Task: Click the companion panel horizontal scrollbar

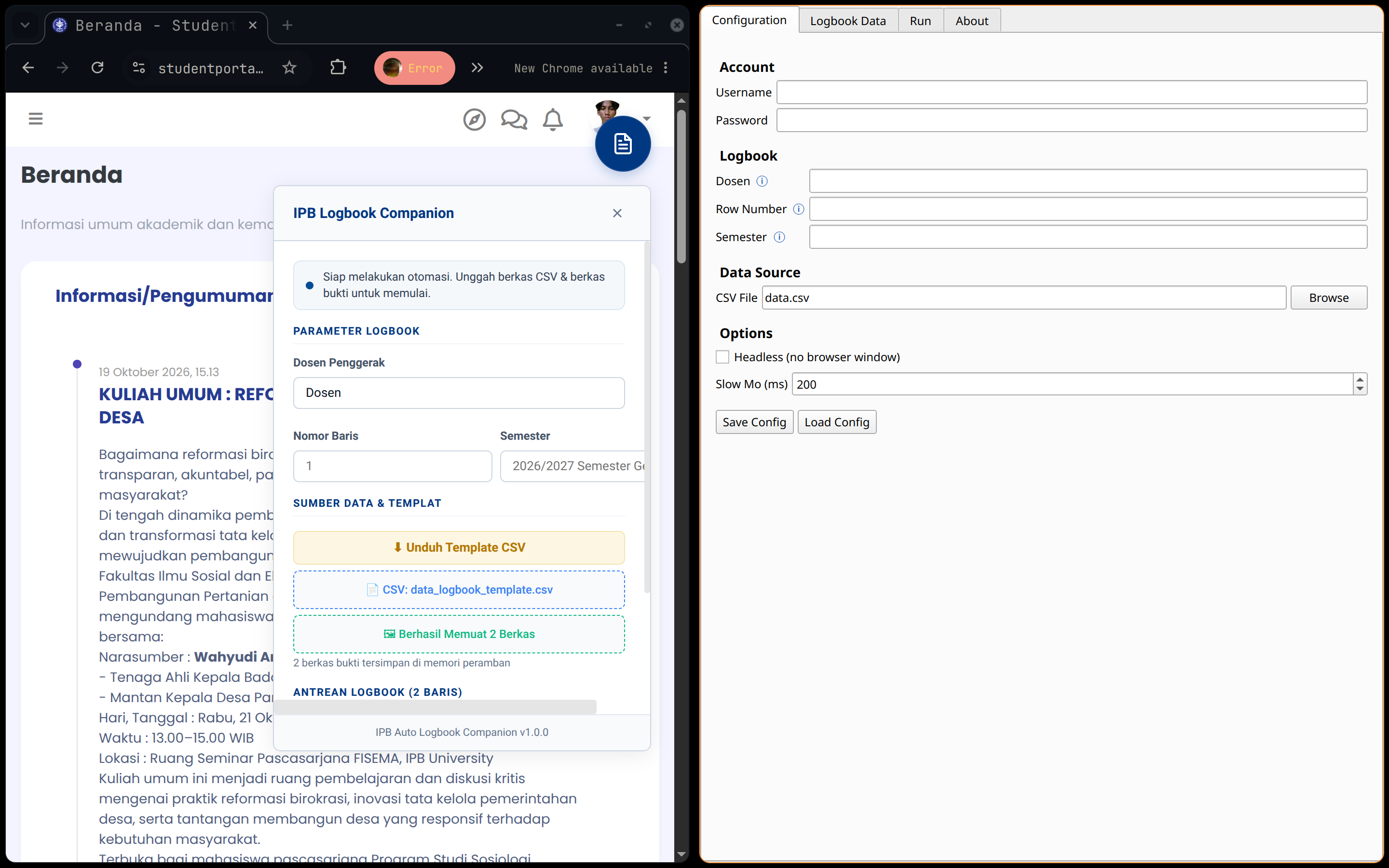Action: point(435,706)
